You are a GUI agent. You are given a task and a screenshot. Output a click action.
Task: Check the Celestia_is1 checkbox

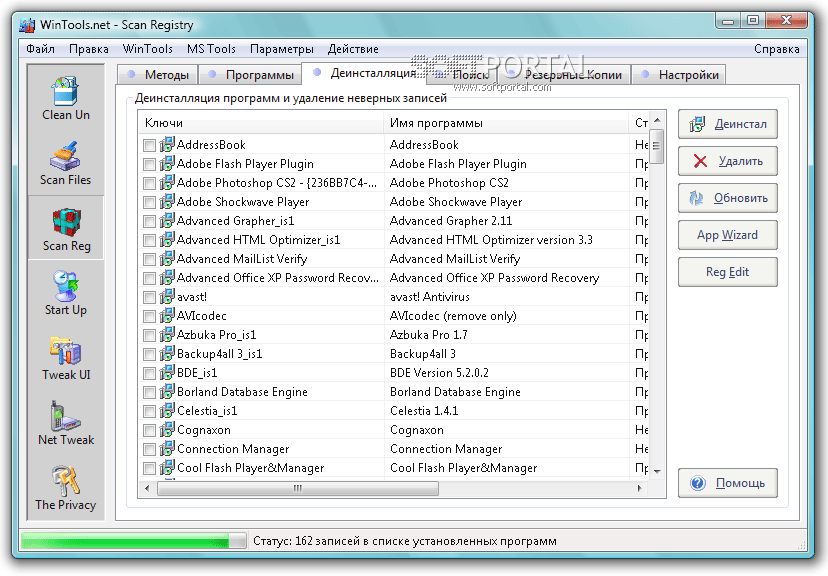149,411
